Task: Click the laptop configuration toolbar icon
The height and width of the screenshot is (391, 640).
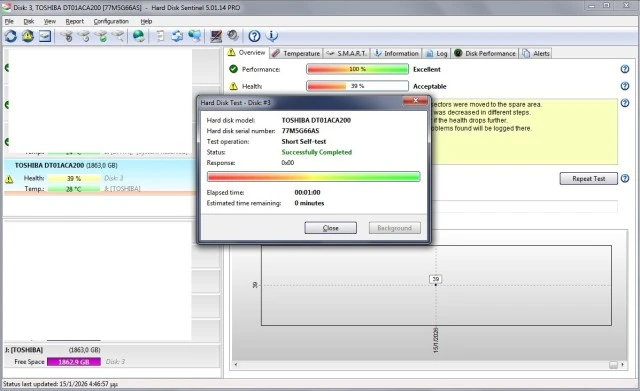Action: coord(216,36)
